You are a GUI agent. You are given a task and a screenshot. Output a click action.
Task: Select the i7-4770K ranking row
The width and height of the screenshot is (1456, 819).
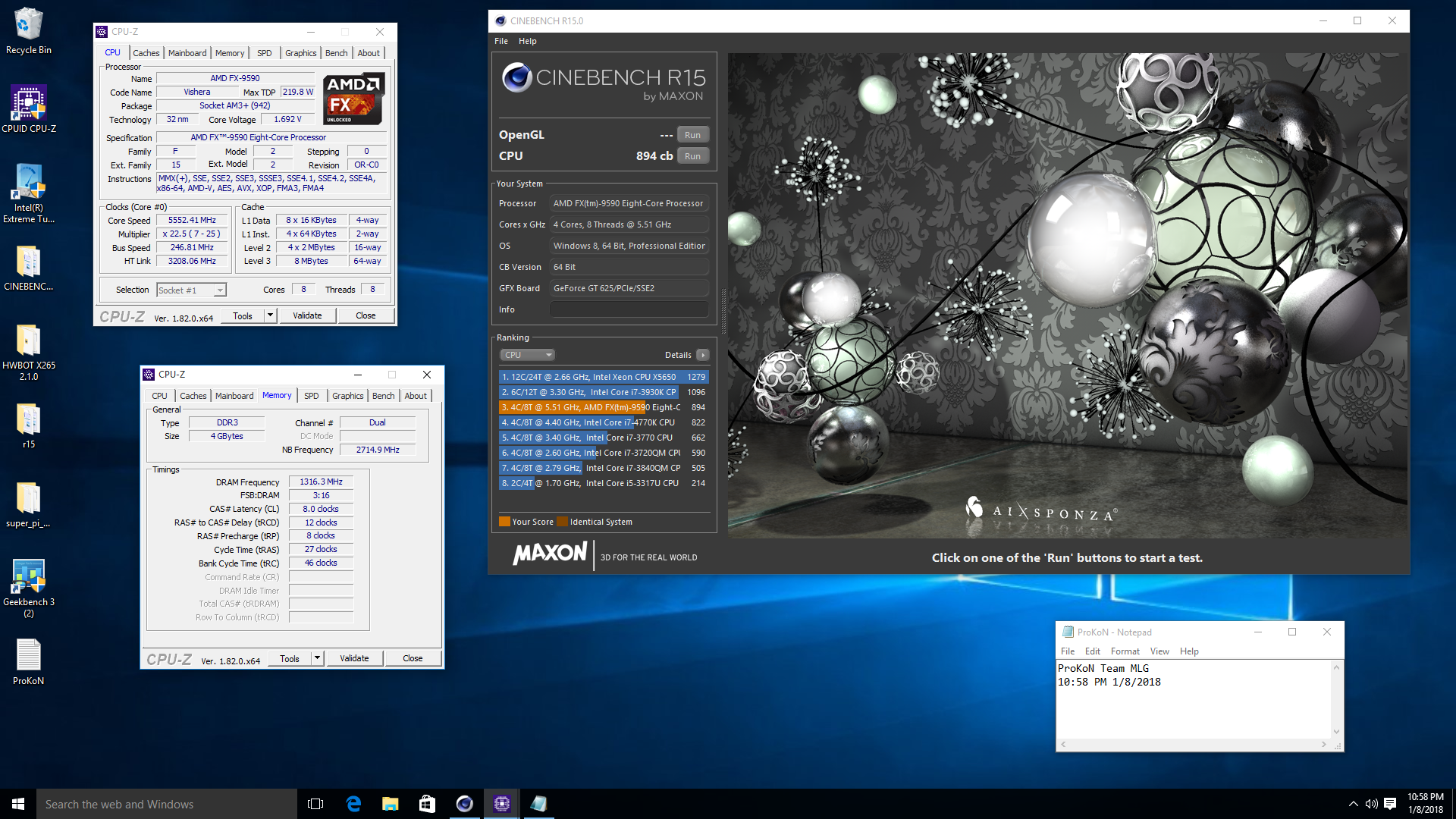(x=604, y=422)
